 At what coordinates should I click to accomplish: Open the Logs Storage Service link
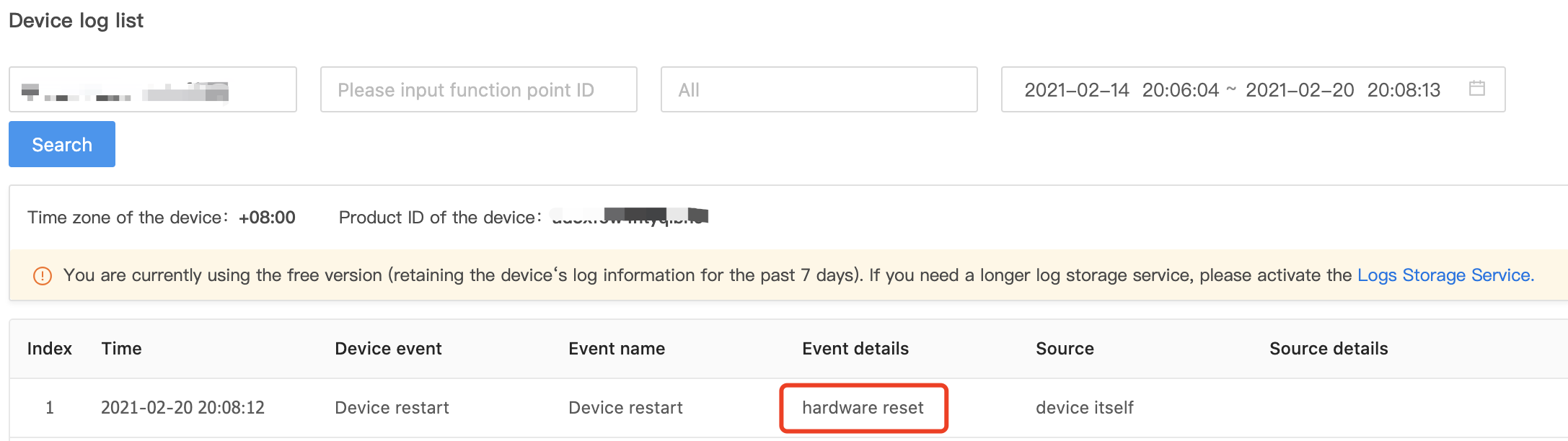click(1445, 275)
